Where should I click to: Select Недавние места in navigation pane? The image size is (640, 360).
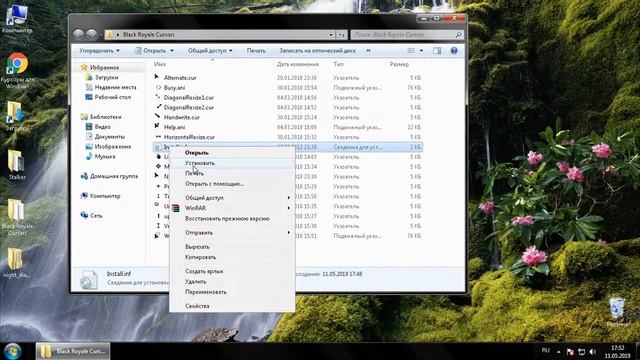click(116, 87)
